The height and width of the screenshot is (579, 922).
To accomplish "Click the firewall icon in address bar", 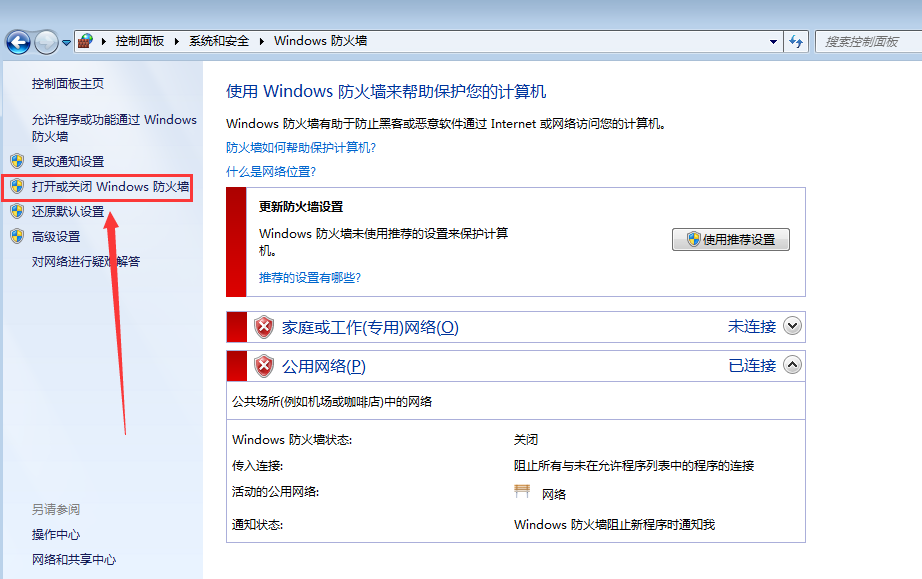I will click(x=85, y=41).
